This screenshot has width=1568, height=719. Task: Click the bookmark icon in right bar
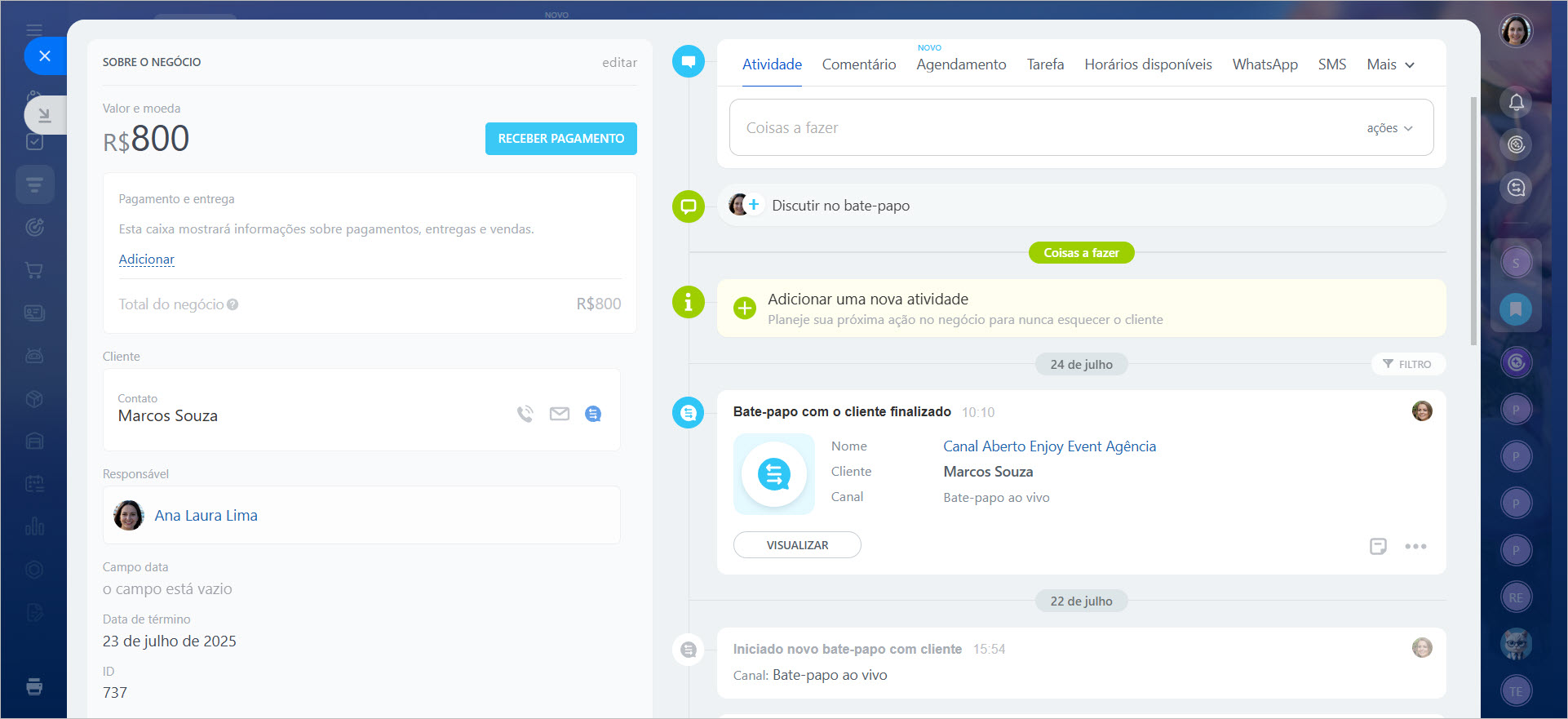click(x=1516, y=309)
